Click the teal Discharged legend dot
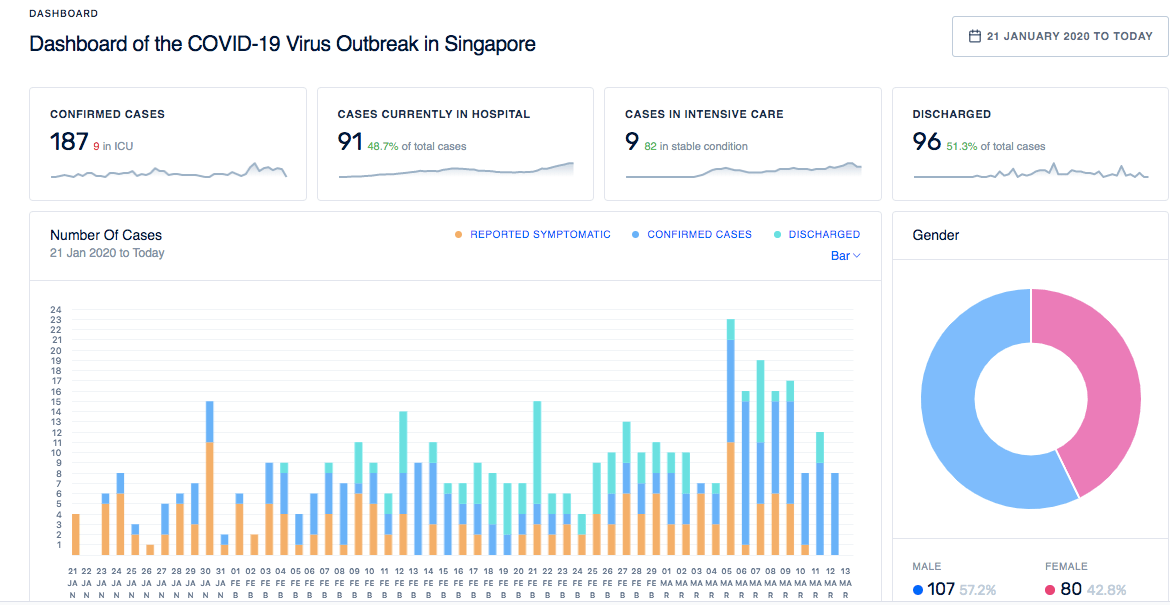1170x605 pixels. pyautogui.click(x=778, y=234)
